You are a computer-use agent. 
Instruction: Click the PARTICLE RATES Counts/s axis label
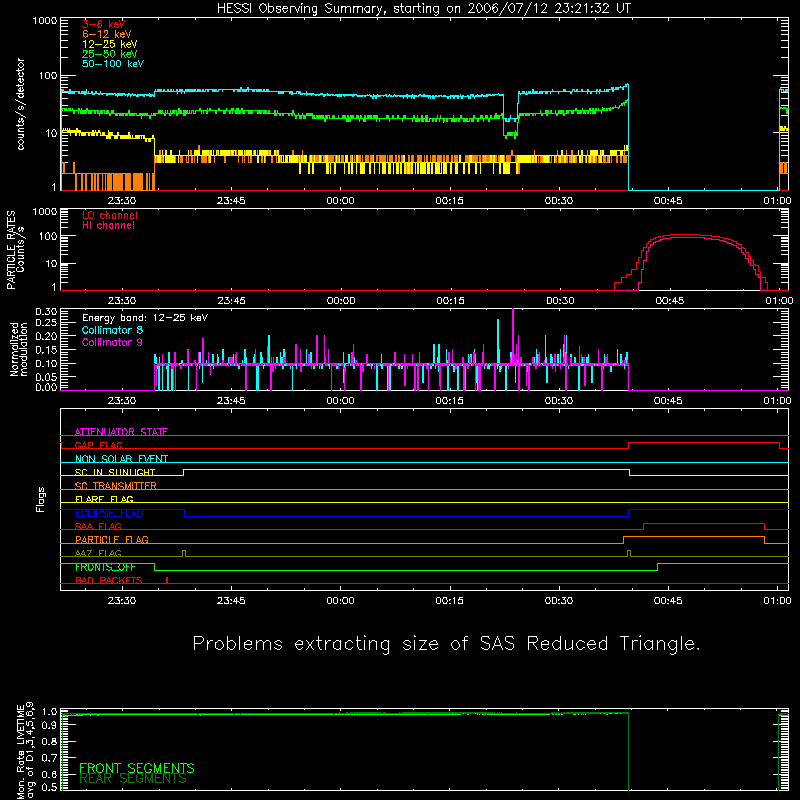coord(15,250)
